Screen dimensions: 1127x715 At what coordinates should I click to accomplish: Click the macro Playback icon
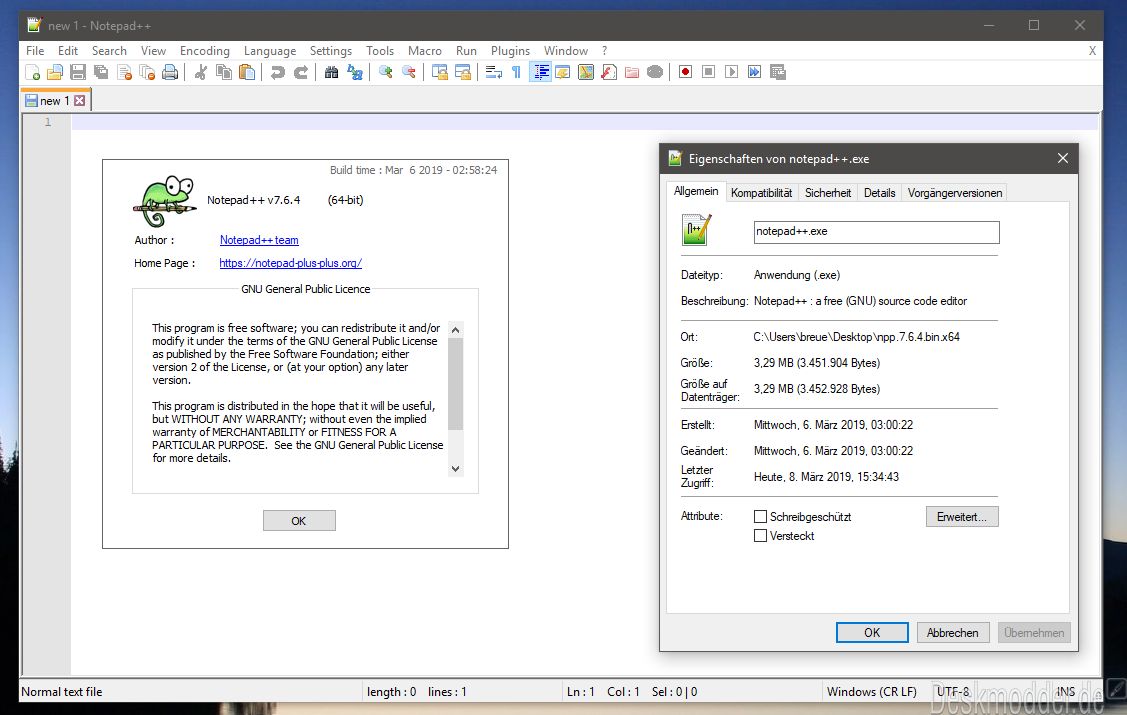click(x=731, y=72)
